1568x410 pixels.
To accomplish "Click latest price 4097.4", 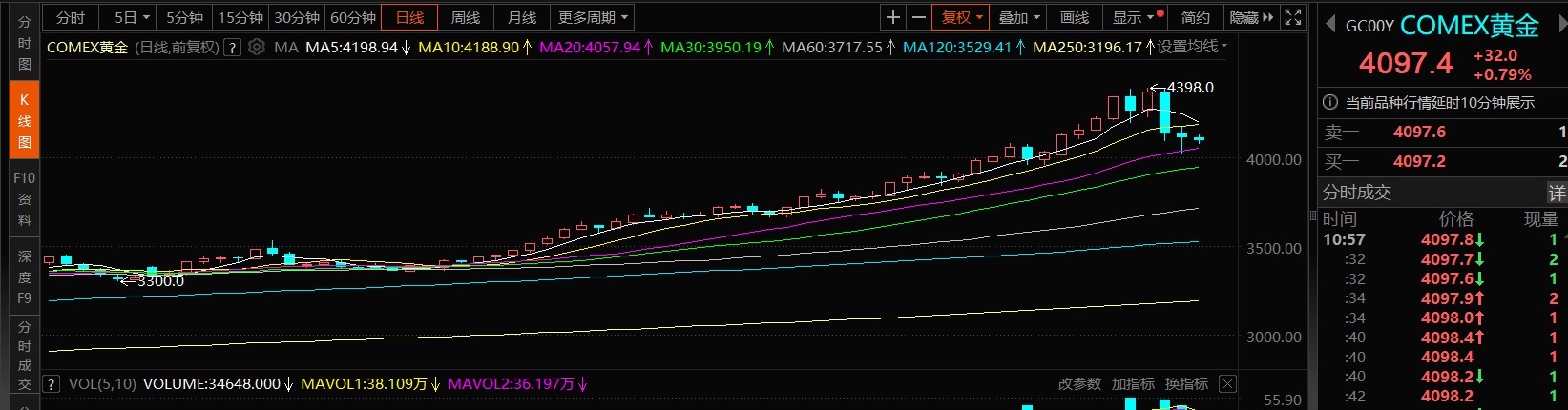I will point(1406,64).
